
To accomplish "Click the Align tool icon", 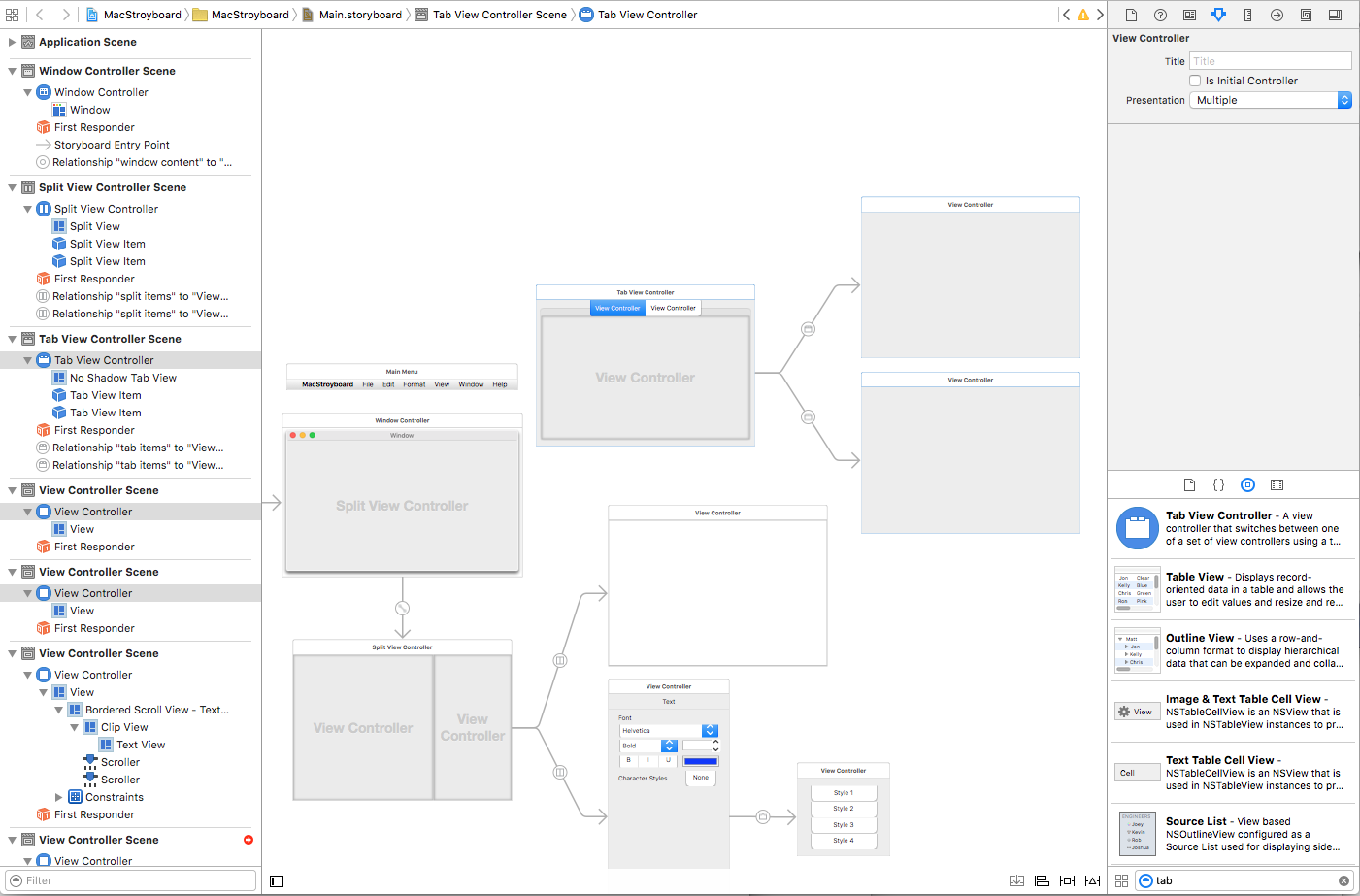I will (1042, 880).
